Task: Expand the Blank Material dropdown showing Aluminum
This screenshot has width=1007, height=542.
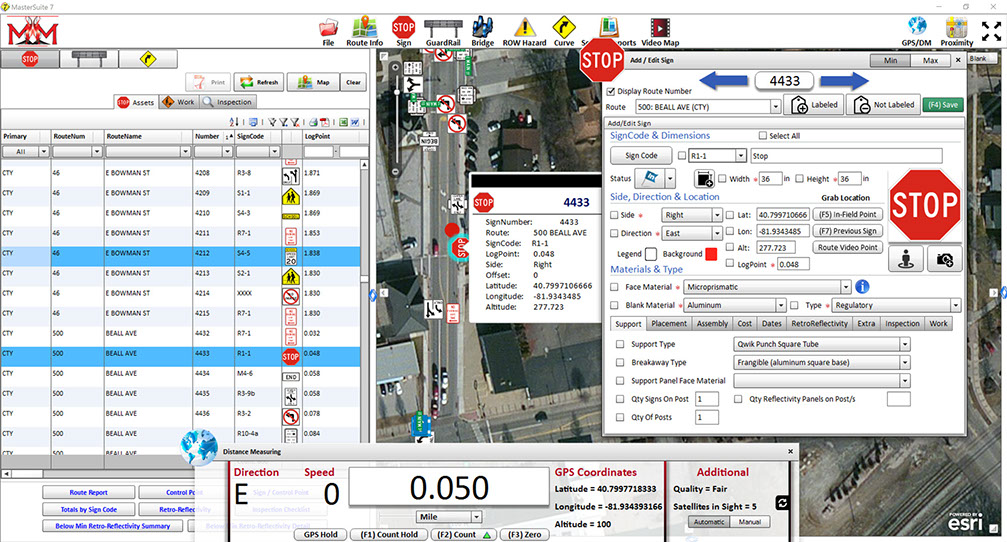Action: [780, 306]
